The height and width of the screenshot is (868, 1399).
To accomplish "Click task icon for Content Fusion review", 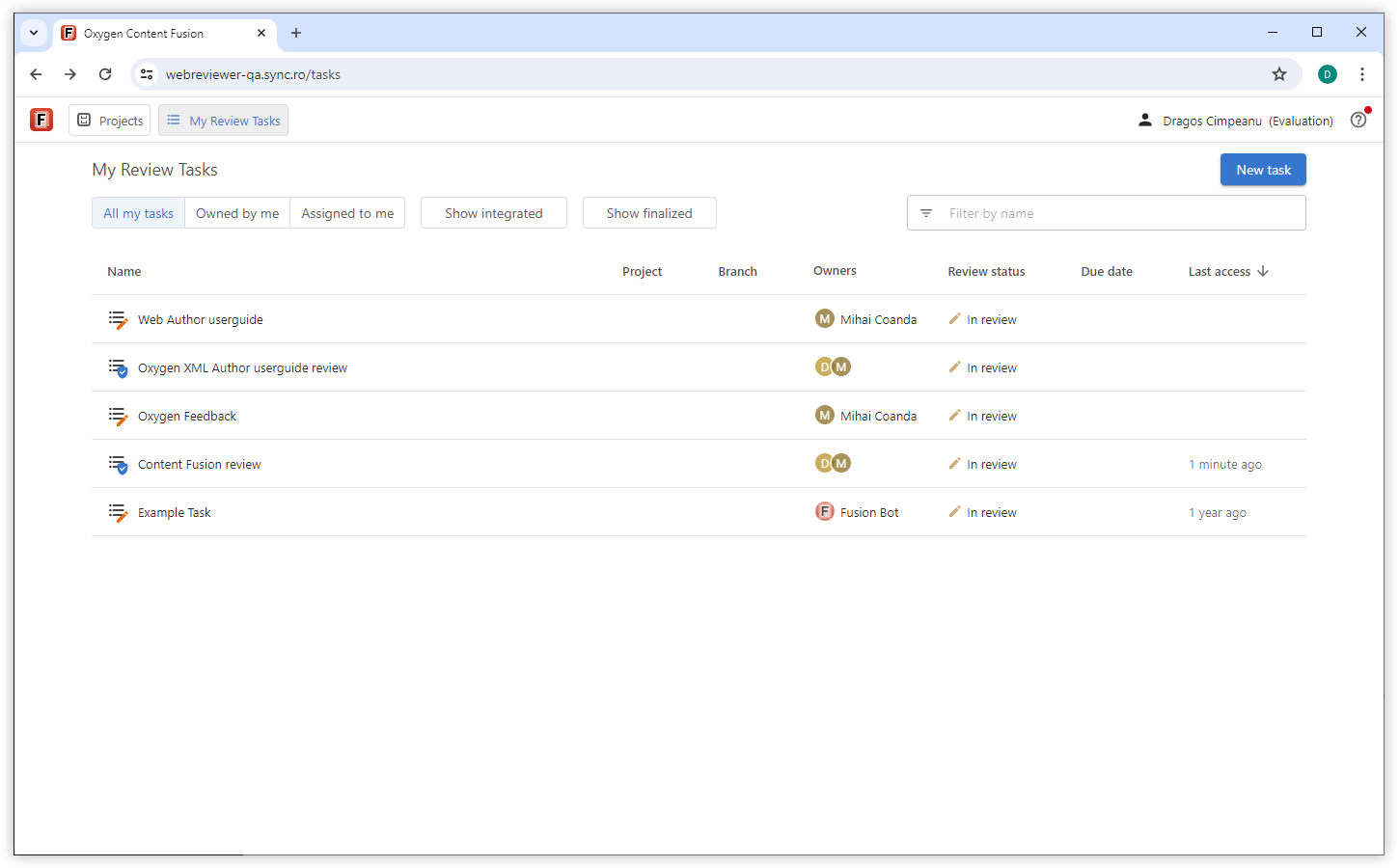I will [x=118, y=464].
